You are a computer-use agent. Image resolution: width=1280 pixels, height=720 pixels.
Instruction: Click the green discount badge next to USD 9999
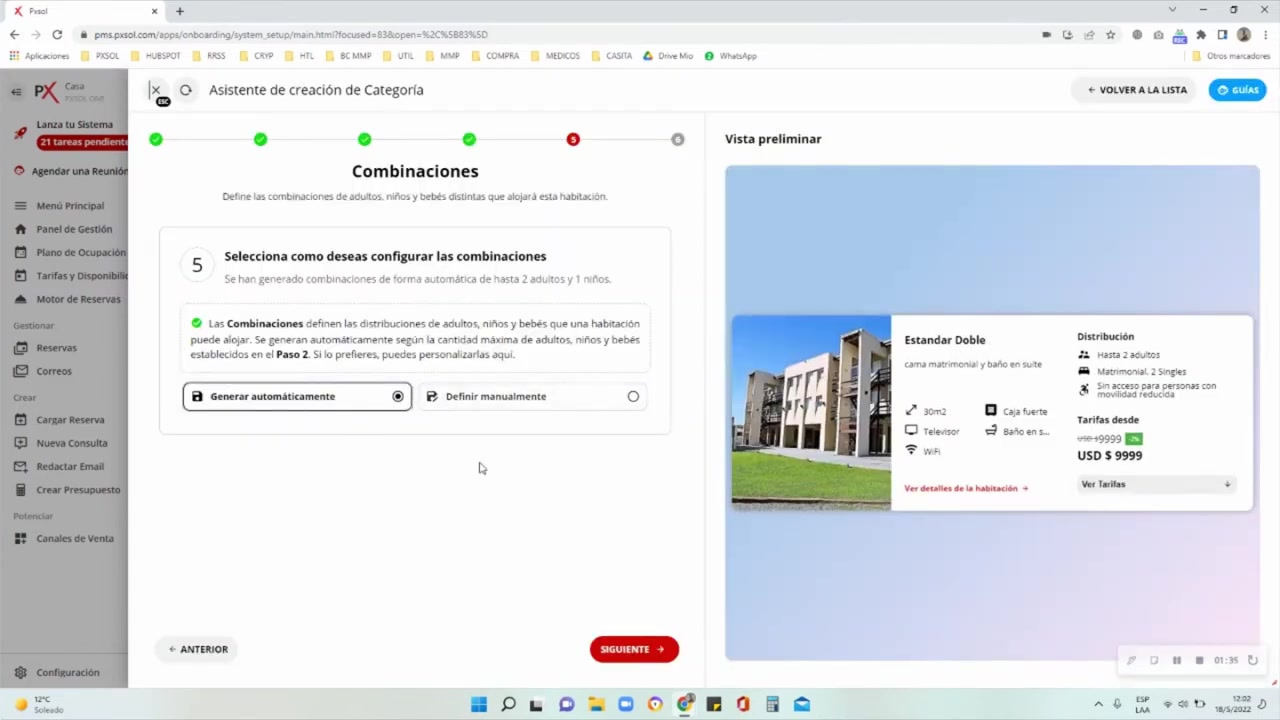(1133, 438)
